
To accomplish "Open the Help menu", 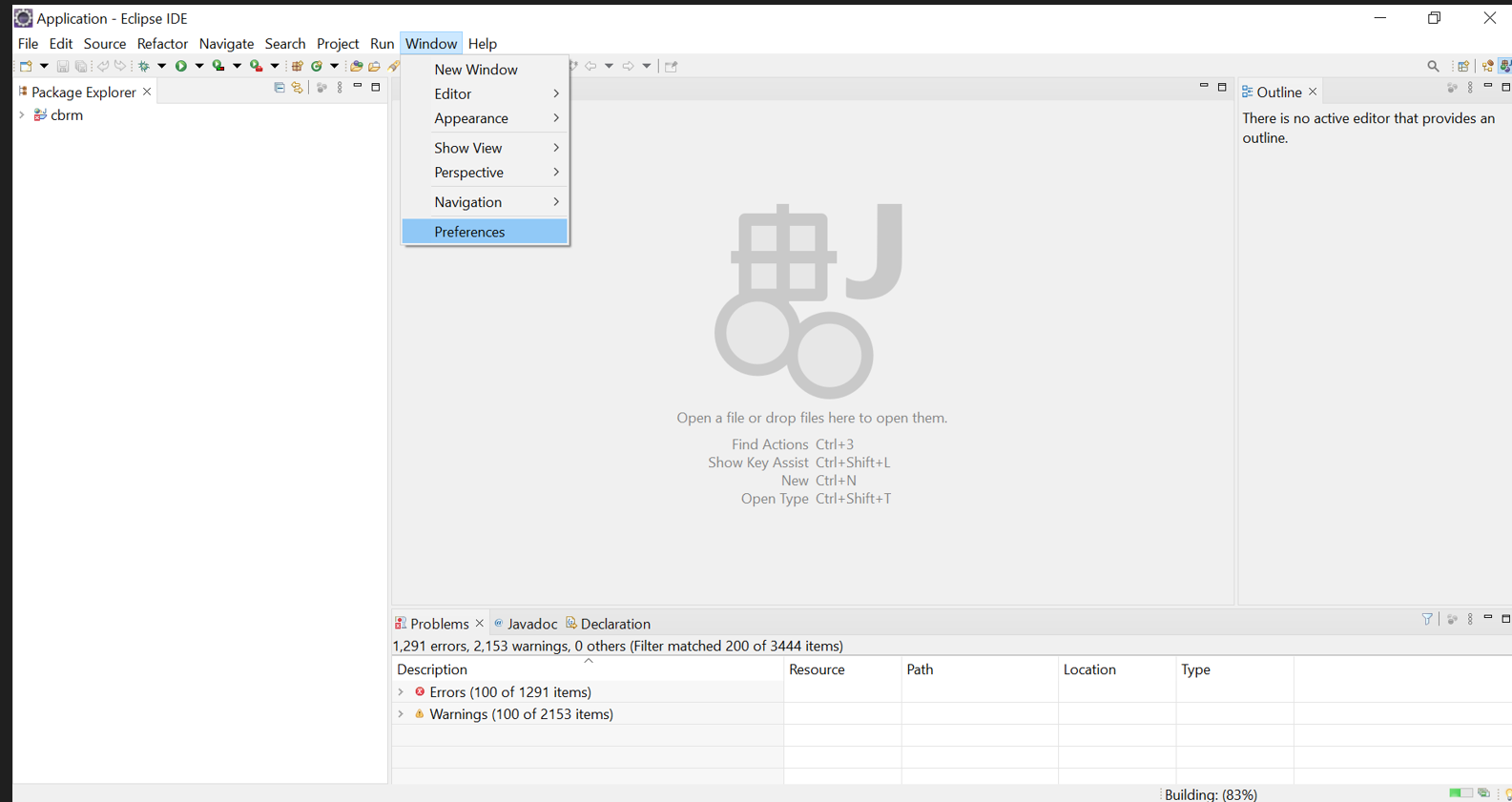I will [483, 44].
